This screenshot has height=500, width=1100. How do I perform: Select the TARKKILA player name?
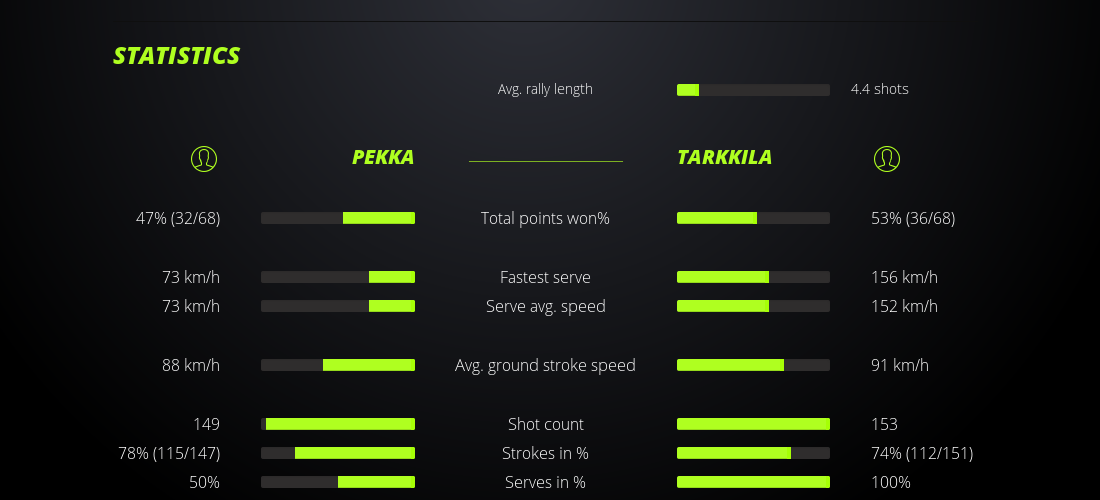click(724, 157)
